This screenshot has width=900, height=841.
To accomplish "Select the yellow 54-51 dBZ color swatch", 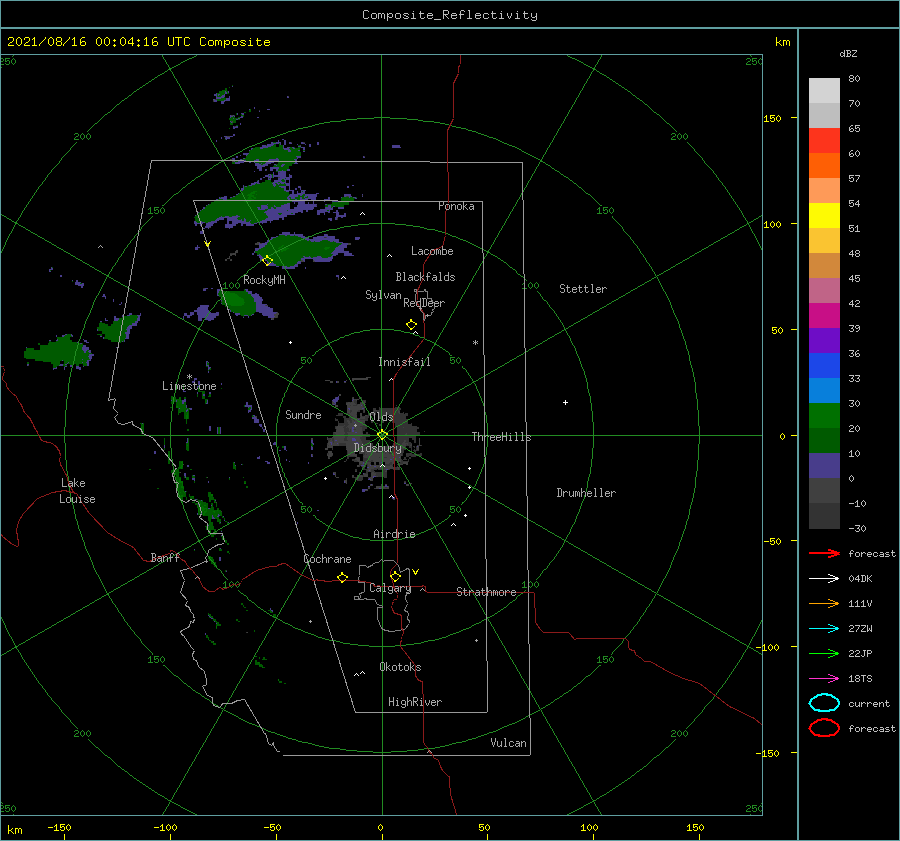I will click(824, 216).
